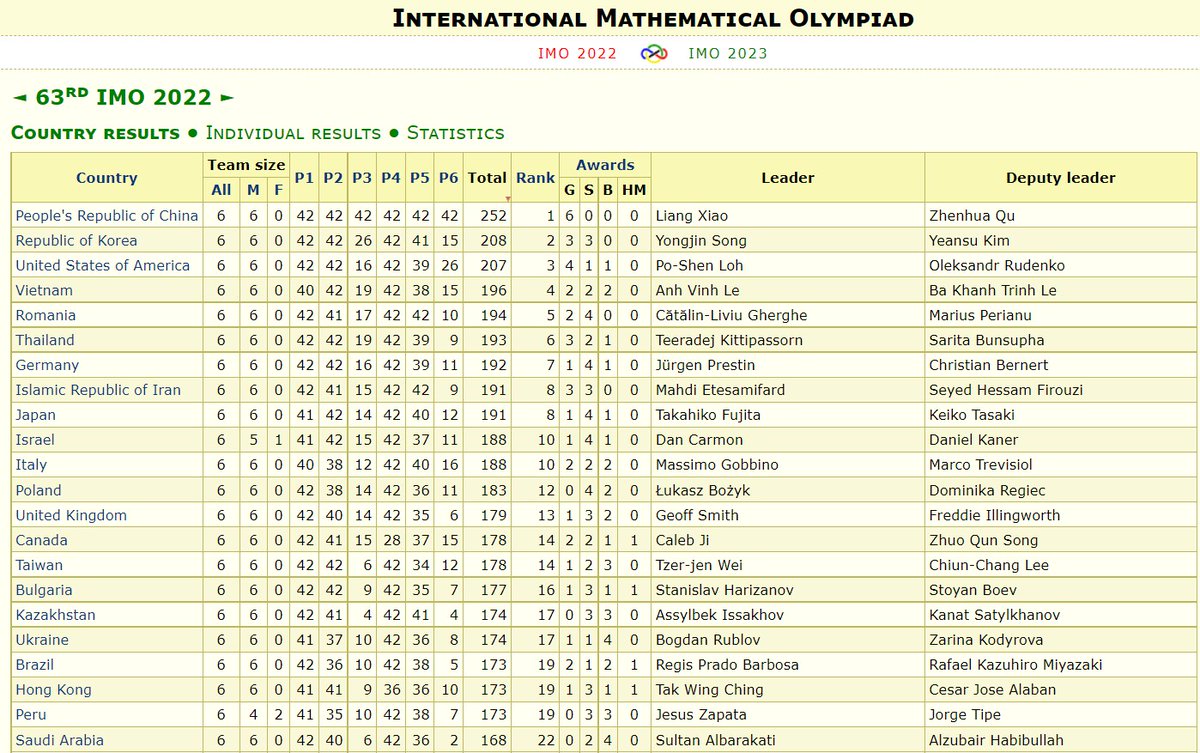This screenshot has height=753, width=1200.
Task: Sort the table by Rank column
Action: pos(536,177)
